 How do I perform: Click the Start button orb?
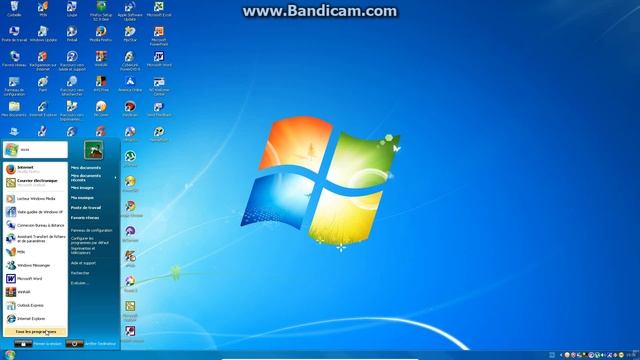(10, 355)
